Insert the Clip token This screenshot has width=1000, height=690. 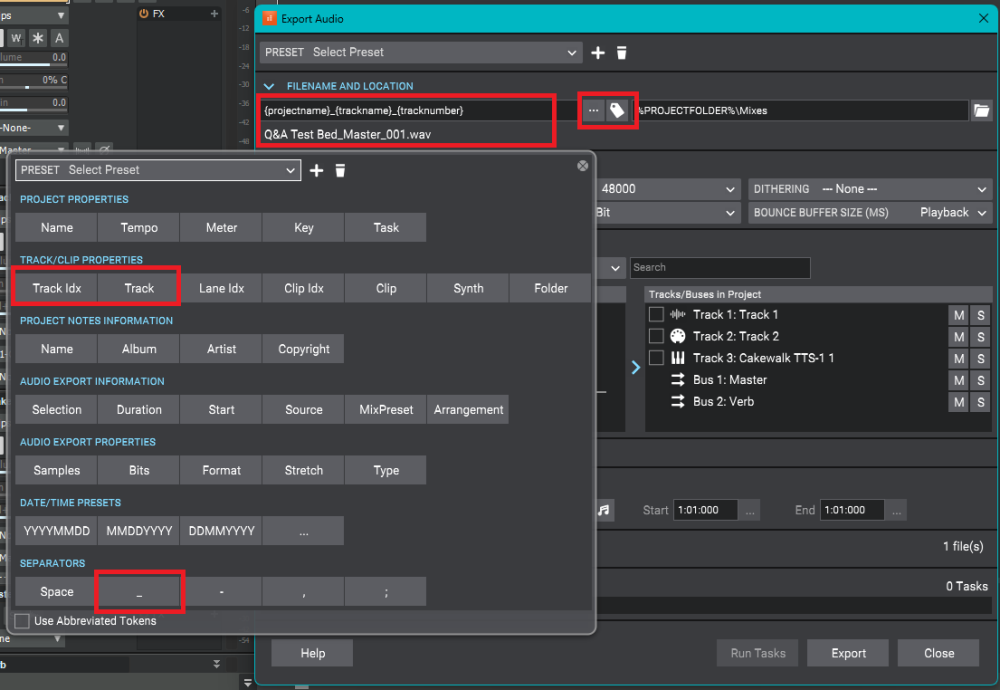[386, 288]
